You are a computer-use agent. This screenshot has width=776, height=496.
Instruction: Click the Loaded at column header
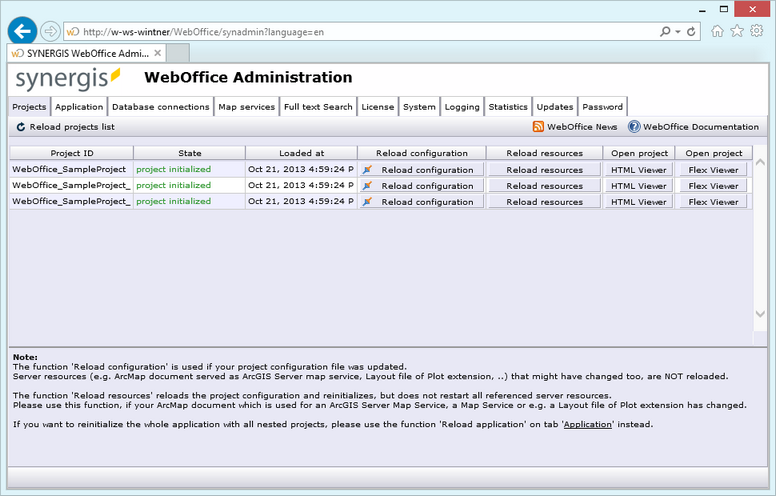coord(301,153)
